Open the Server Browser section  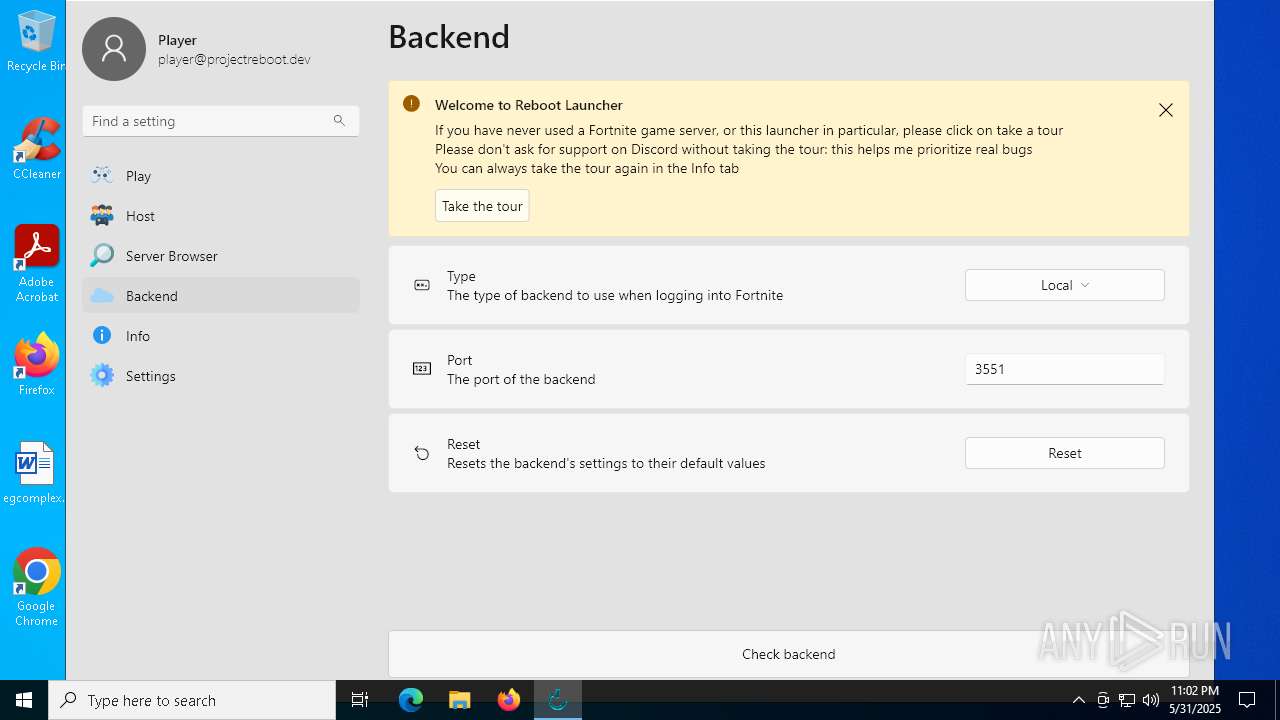coord(220,256)
